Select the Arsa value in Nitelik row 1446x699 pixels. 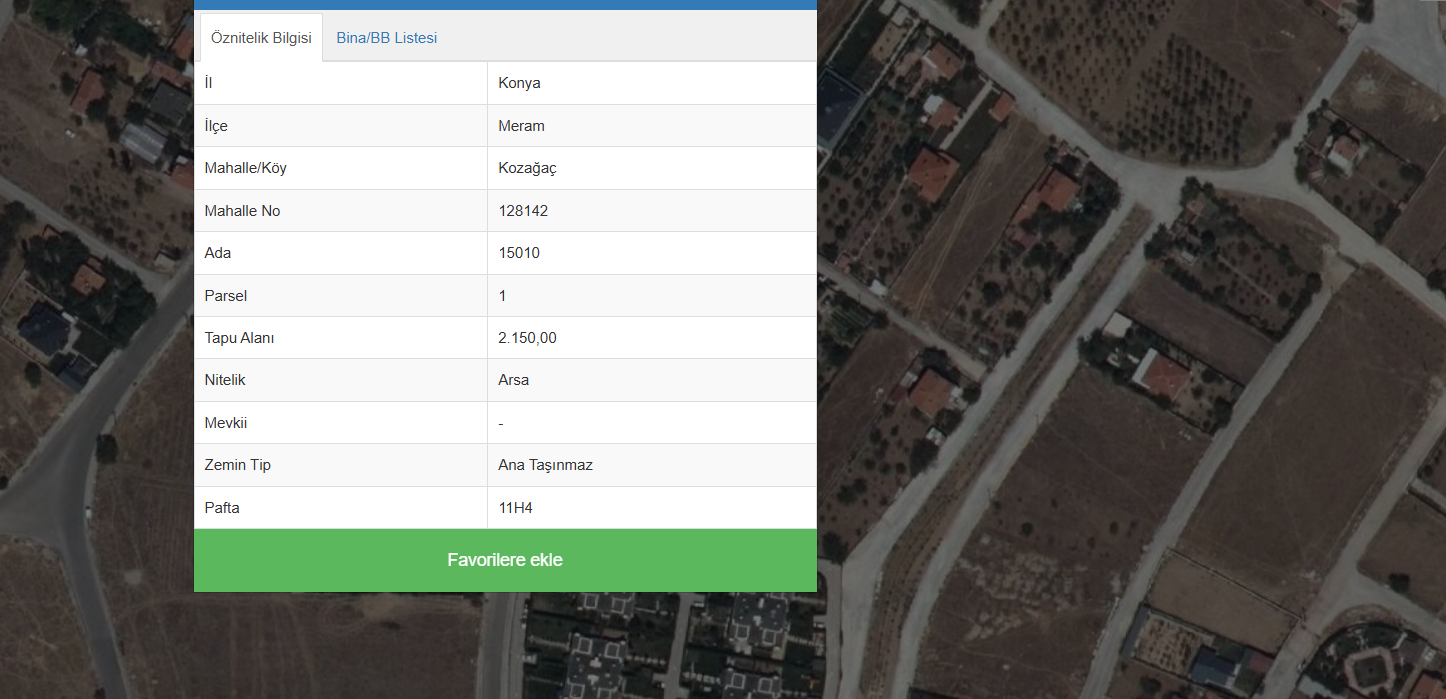(x=513, y=380)
